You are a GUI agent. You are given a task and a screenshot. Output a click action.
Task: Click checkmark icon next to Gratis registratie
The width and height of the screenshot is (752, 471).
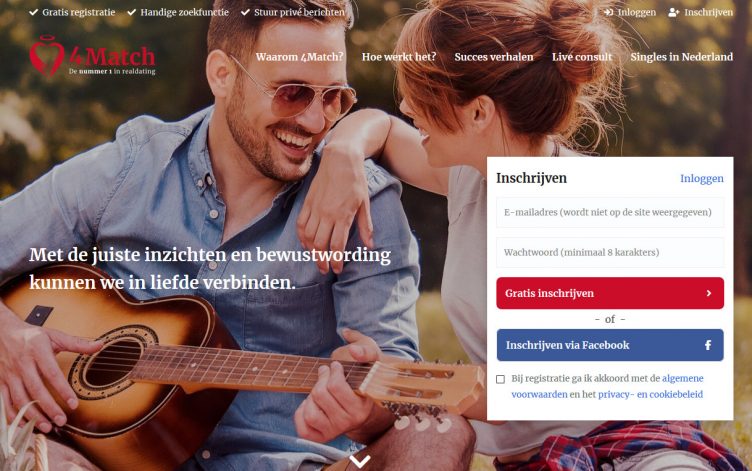coord(34,12)
